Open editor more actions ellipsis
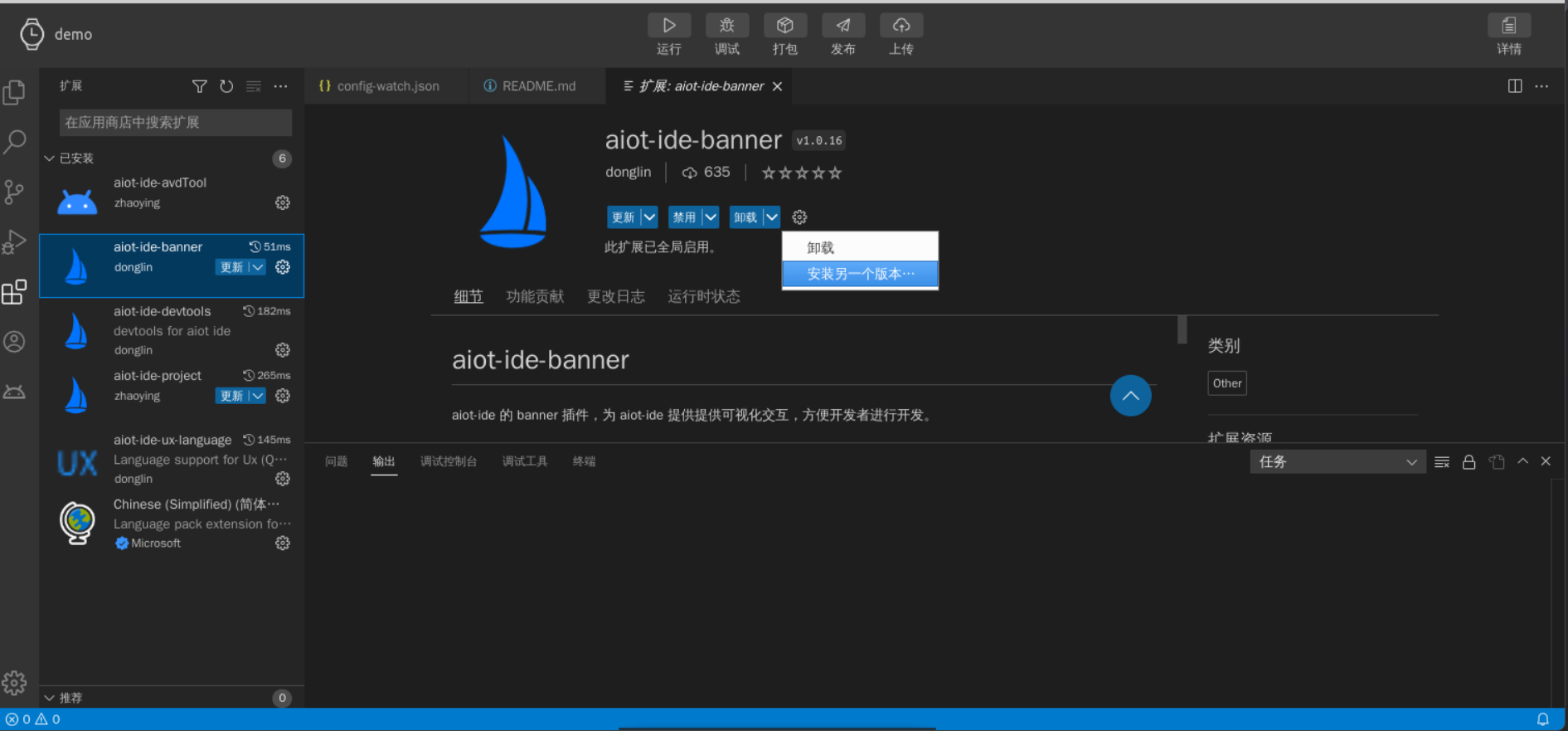This screenshot has height=731, width=1568. click(x=1541, y=86)
